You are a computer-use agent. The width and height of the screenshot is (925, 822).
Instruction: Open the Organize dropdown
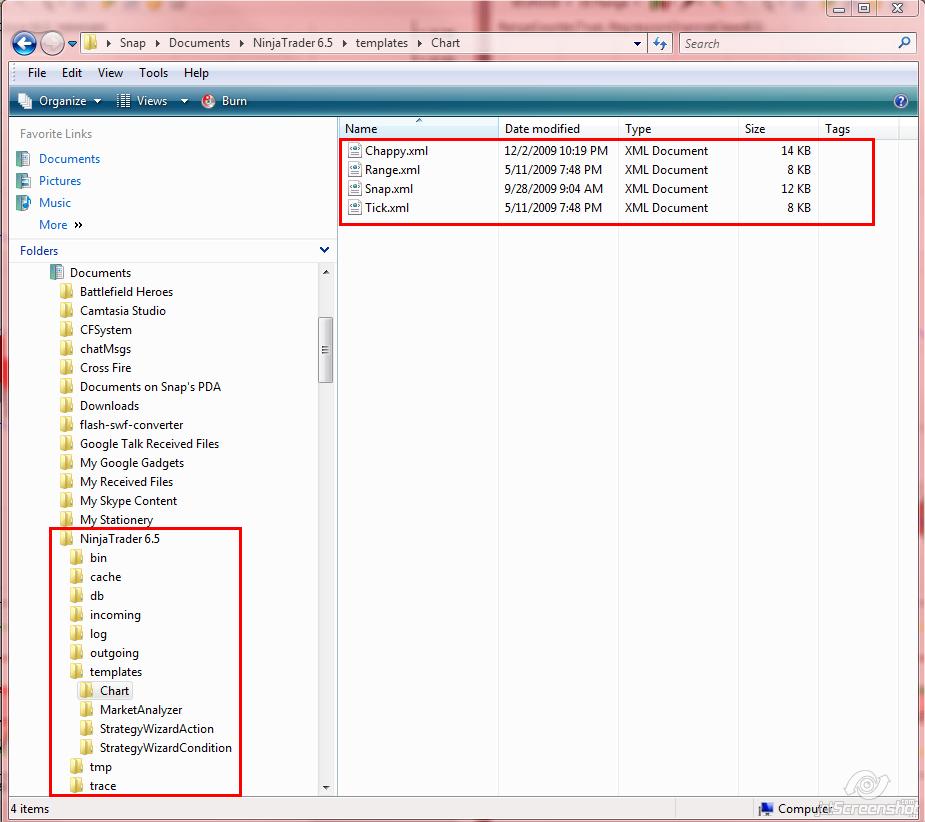point(60,101)
